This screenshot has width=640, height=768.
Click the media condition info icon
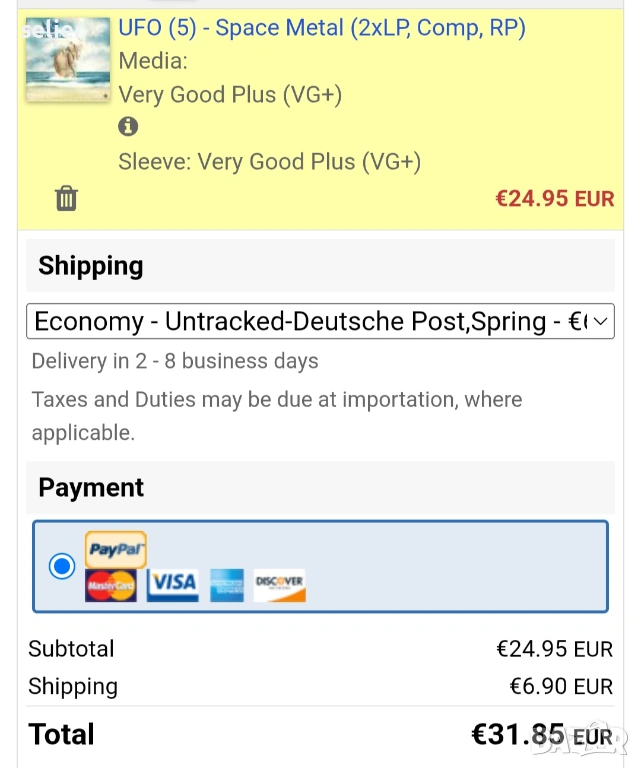[x=128, y=127]
